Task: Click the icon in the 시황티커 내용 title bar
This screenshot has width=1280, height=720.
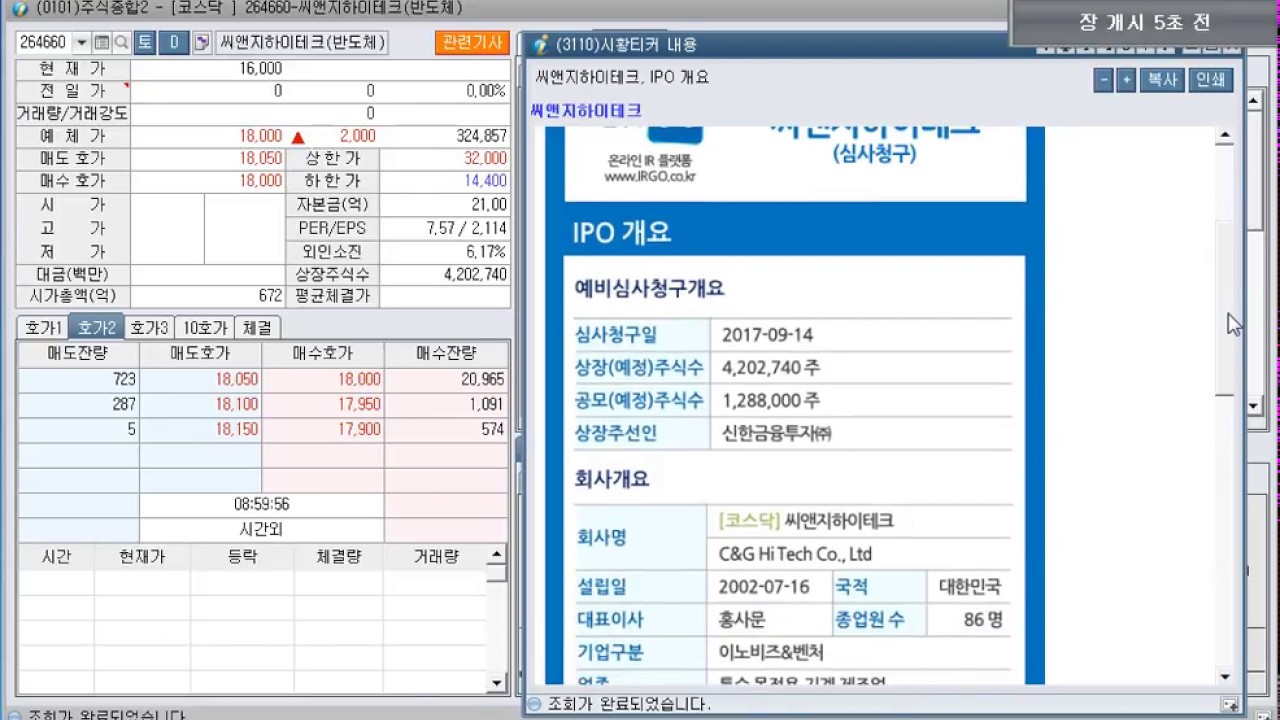Action: pyautogui.click(x=541, y=45)
